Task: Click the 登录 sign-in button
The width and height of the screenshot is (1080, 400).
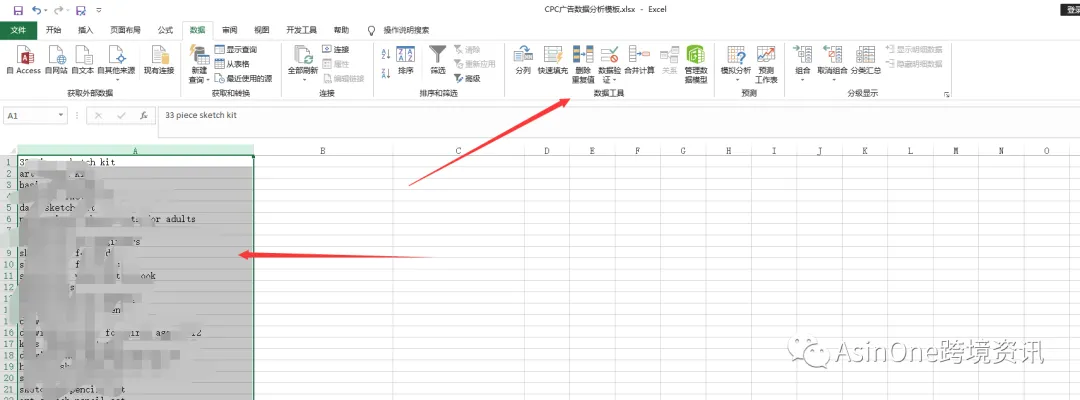Action: [x=1069, y=10]
